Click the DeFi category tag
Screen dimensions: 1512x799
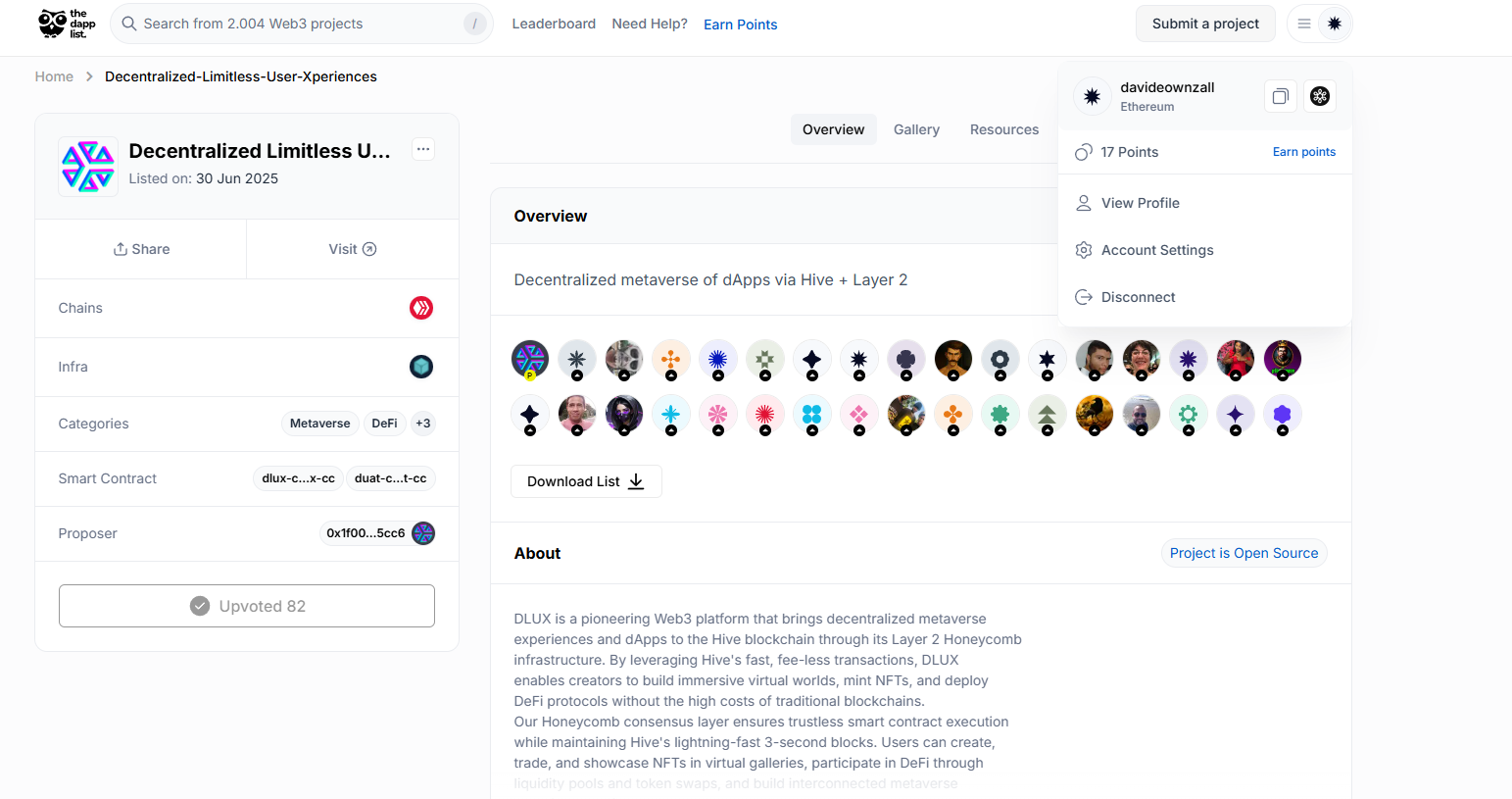click(384, 424)
